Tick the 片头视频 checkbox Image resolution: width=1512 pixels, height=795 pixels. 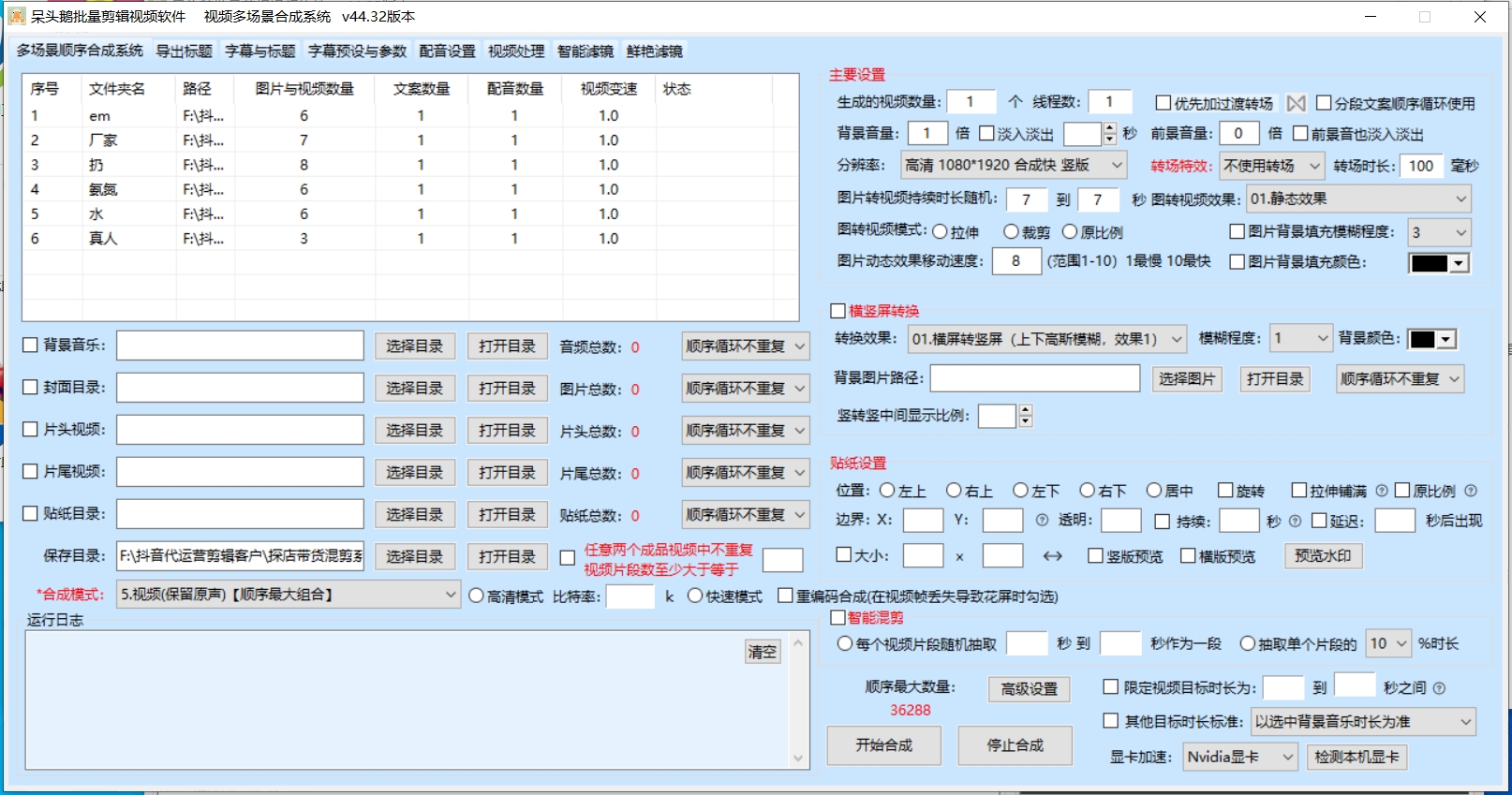tap(30, 429)
